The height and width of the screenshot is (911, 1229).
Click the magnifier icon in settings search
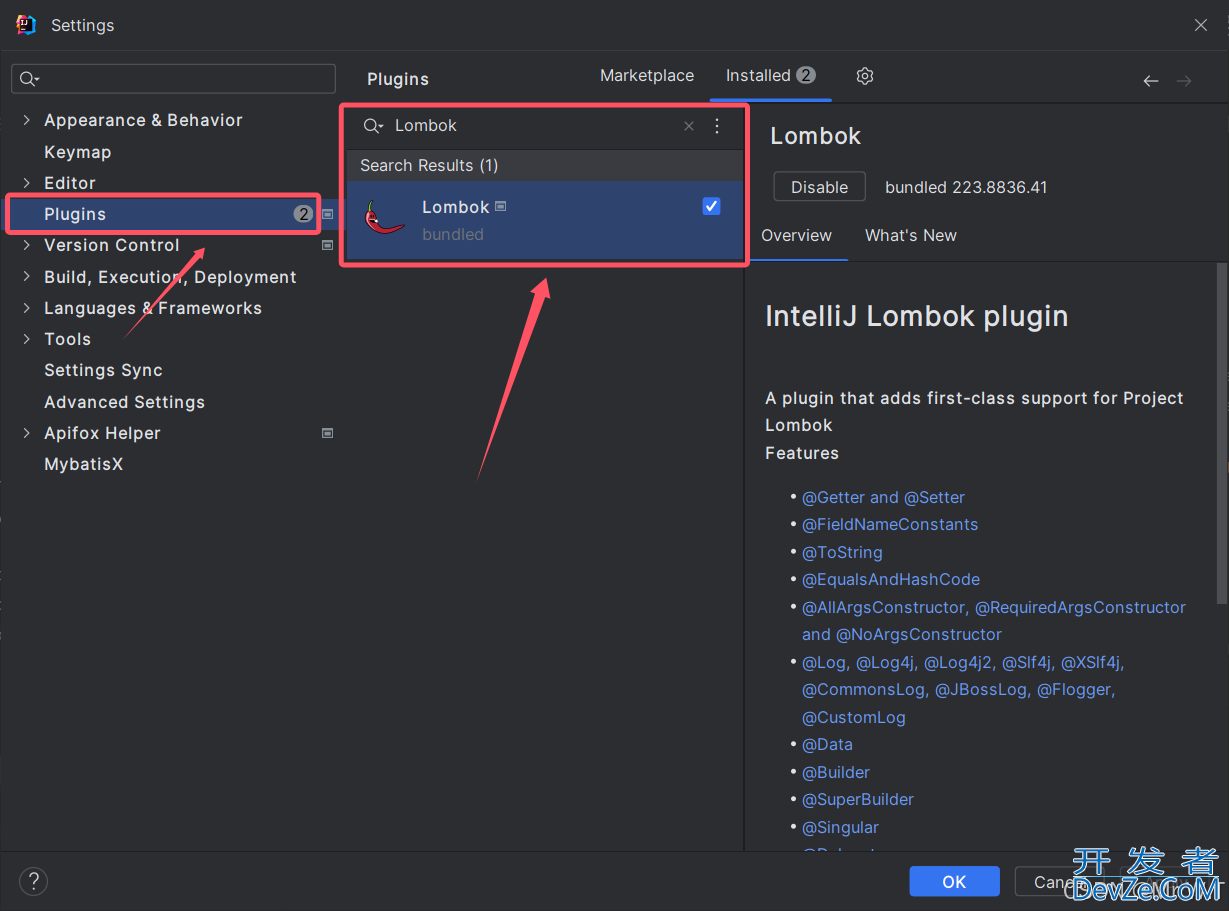(x=29, y=79)
